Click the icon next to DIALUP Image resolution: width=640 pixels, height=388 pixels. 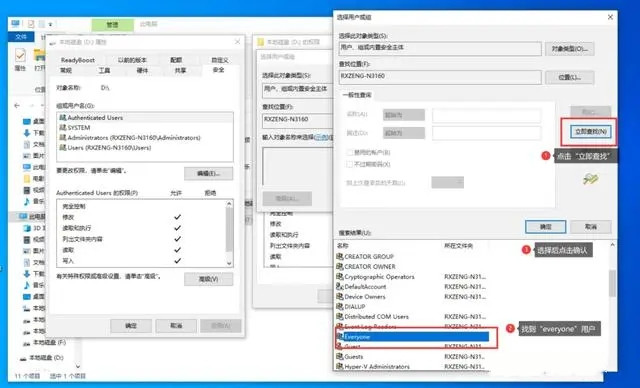(340, 306)
